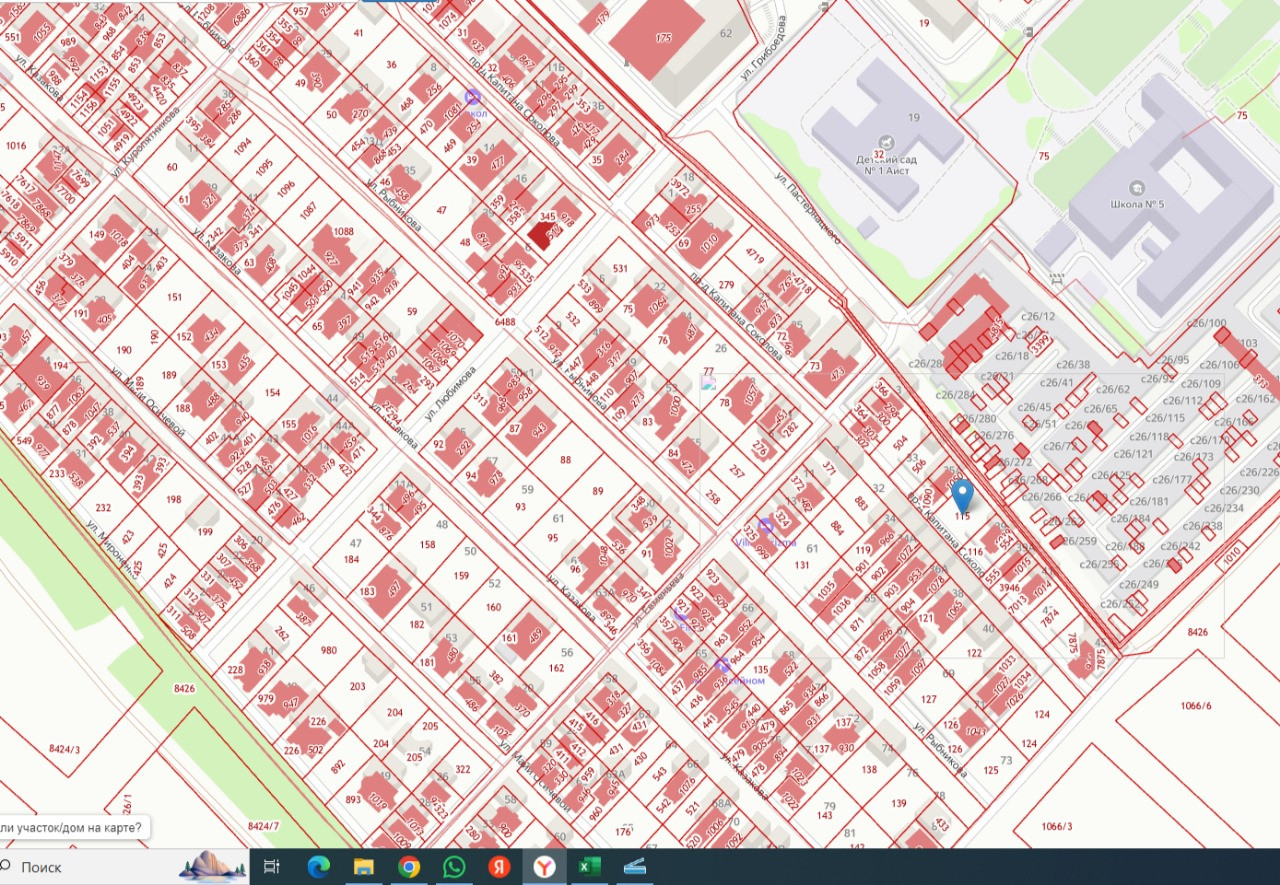
Task: Click the 'Школа № 5' label
Action: (1137, 205)
